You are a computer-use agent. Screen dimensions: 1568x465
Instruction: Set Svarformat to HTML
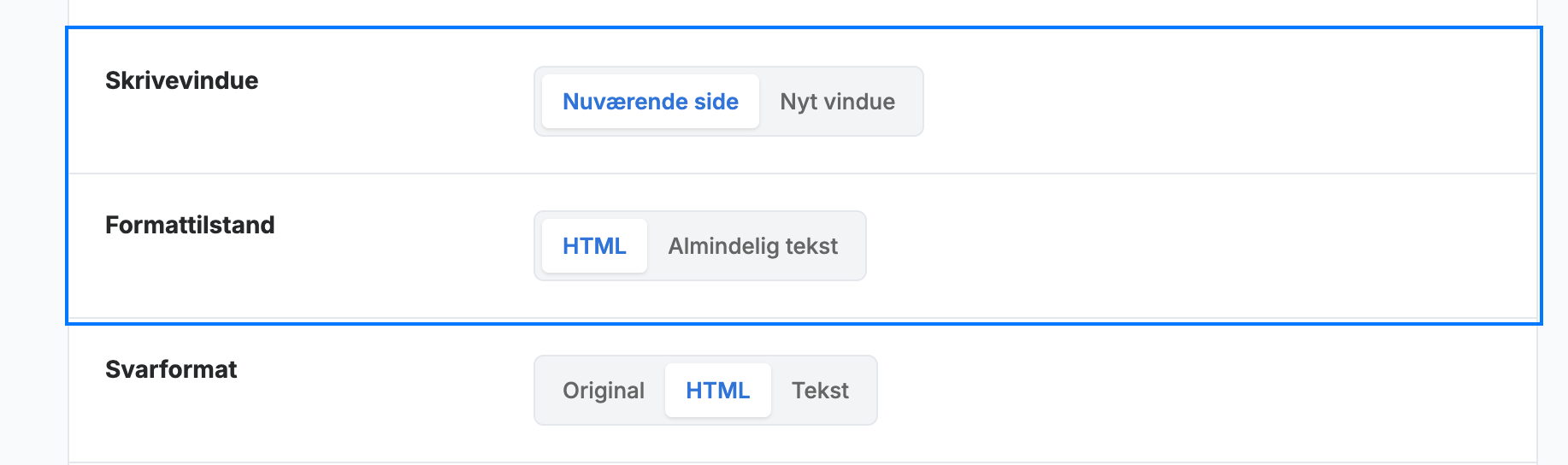click(718, 391)
